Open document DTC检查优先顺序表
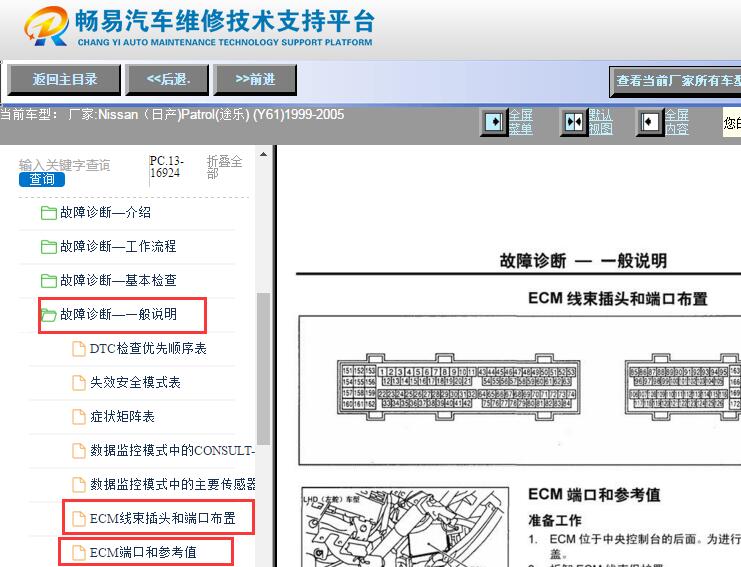Screen dimensions: 741x567 [148, 349]
